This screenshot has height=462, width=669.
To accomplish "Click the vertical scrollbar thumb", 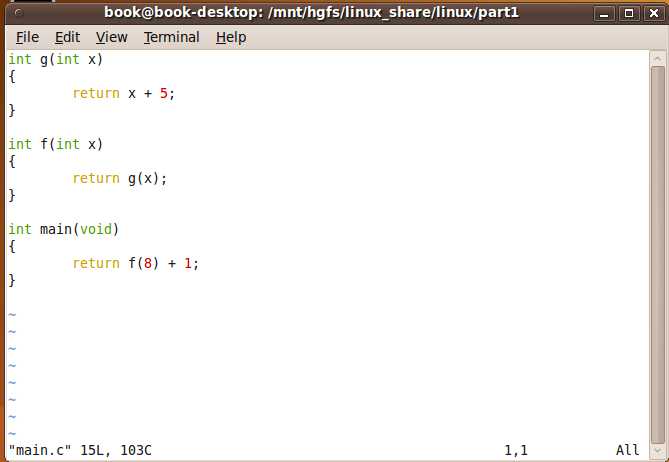I will [x=657, y=255].
